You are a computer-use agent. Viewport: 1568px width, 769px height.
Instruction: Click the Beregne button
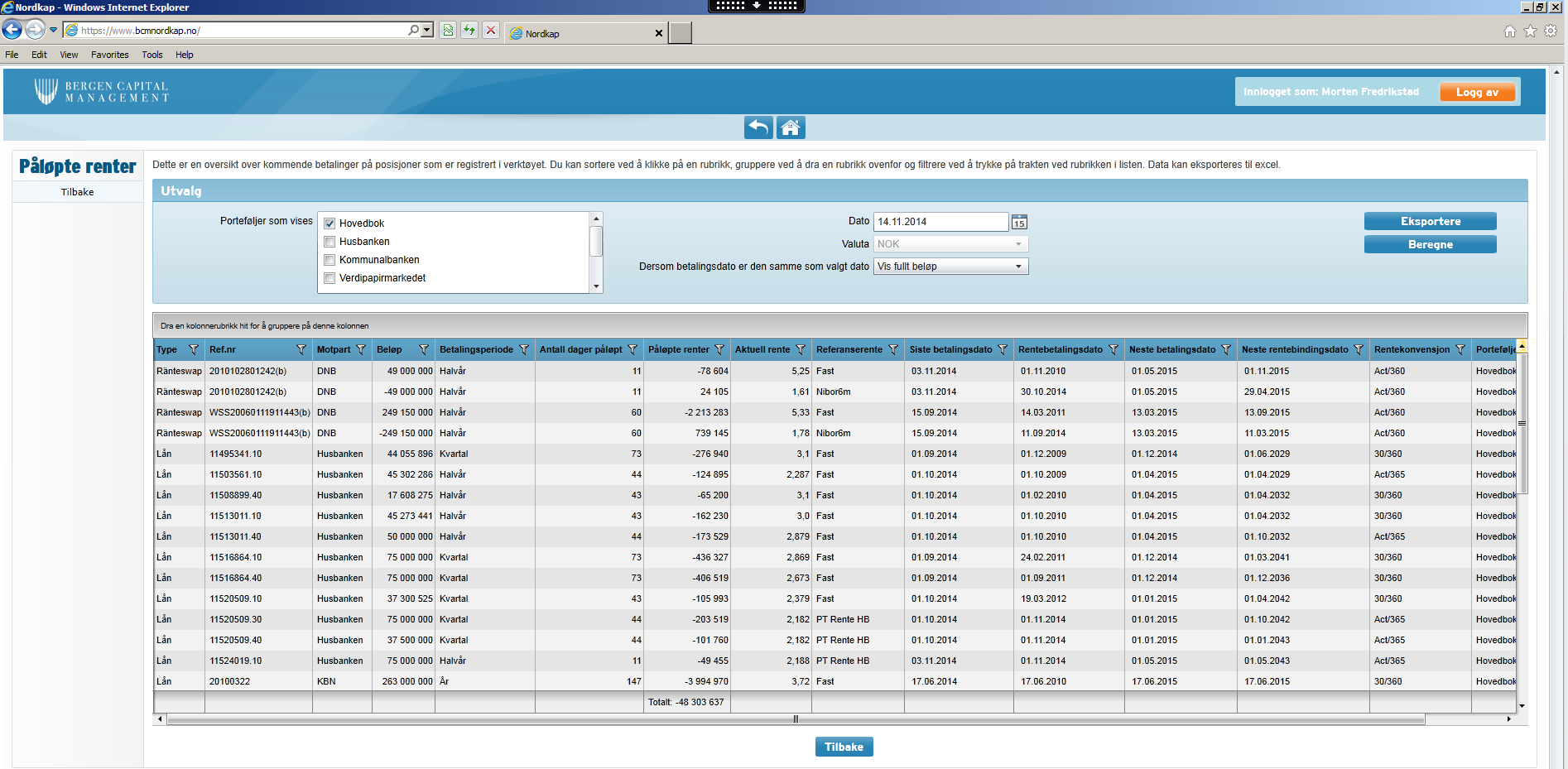pyautogui.click(x=1430, y=244)
